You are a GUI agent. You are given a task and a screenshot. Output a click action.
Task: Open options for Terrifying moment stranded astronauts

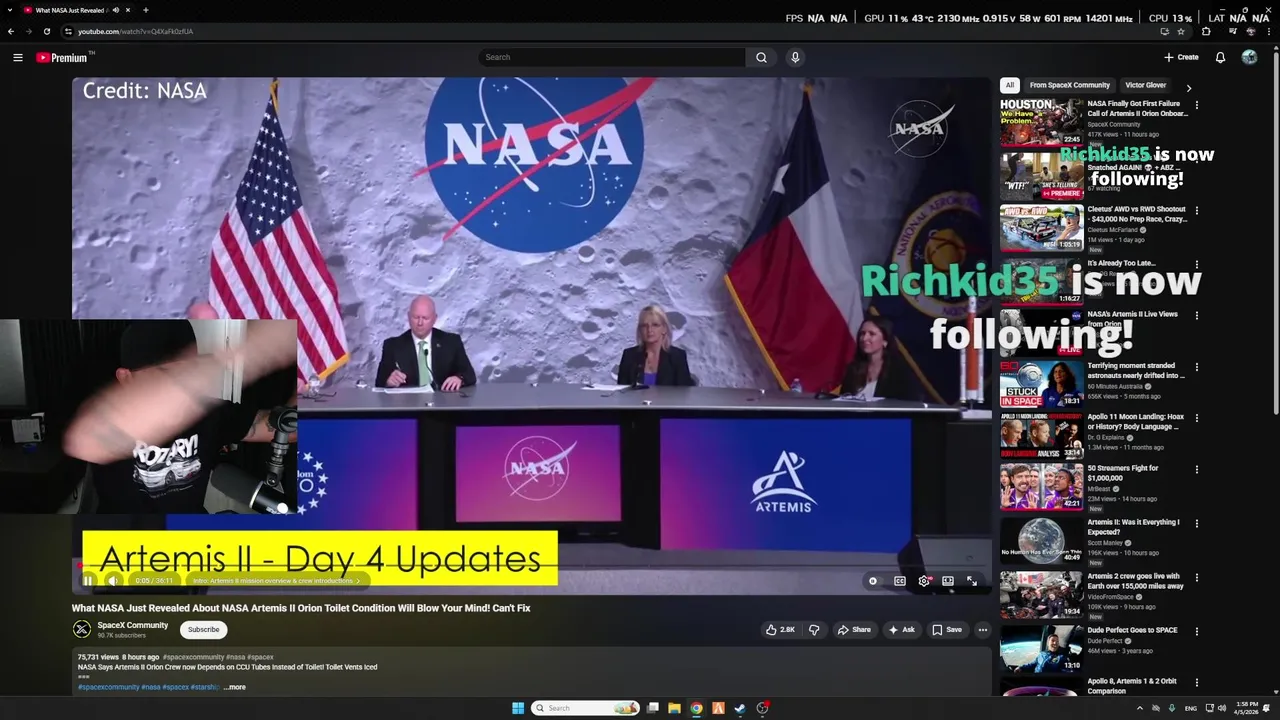click(1197, 367)
